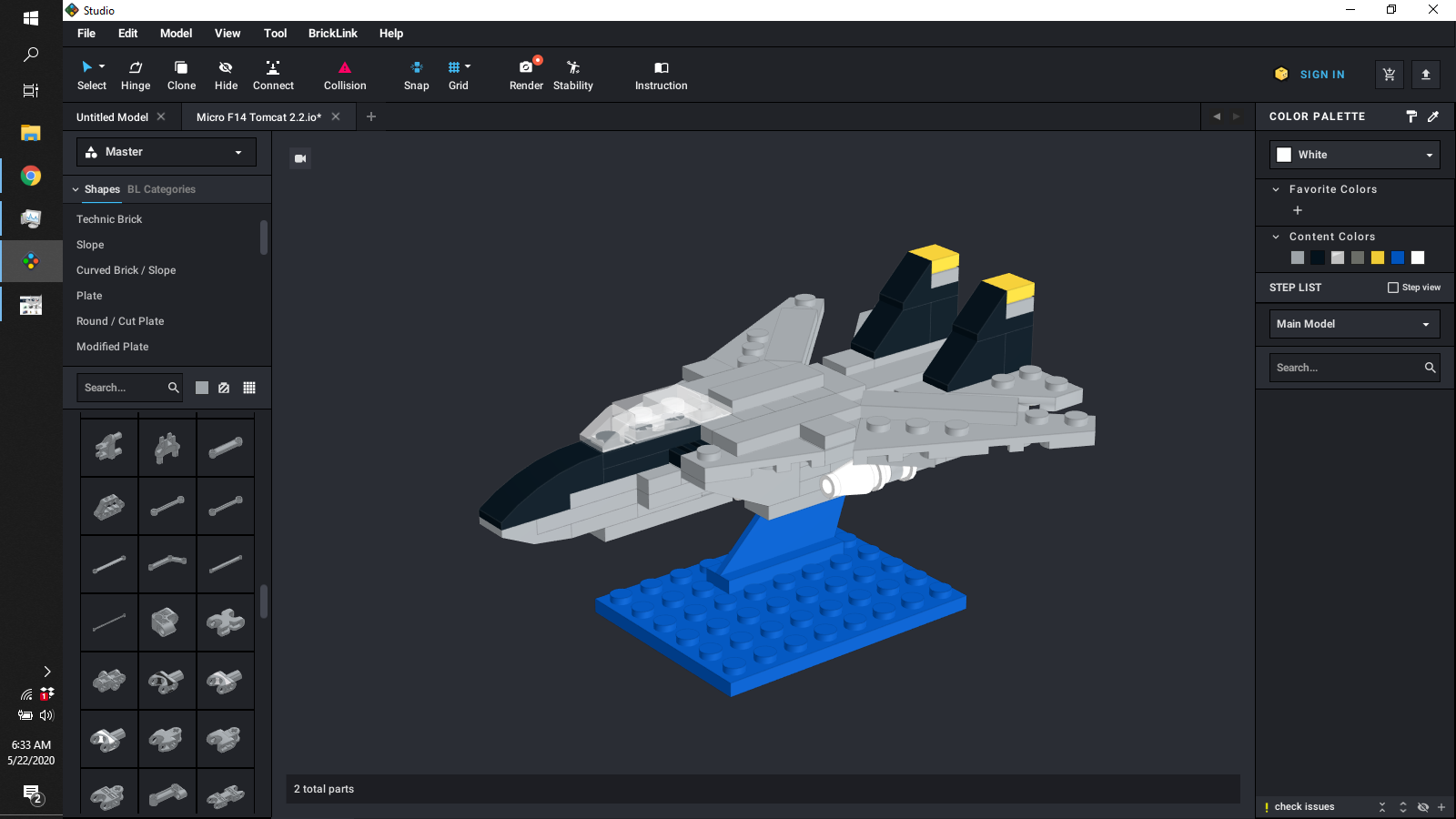Add a favorite color with plus
Screen dimensions: 1456x819
click(x=1298, y=210)
